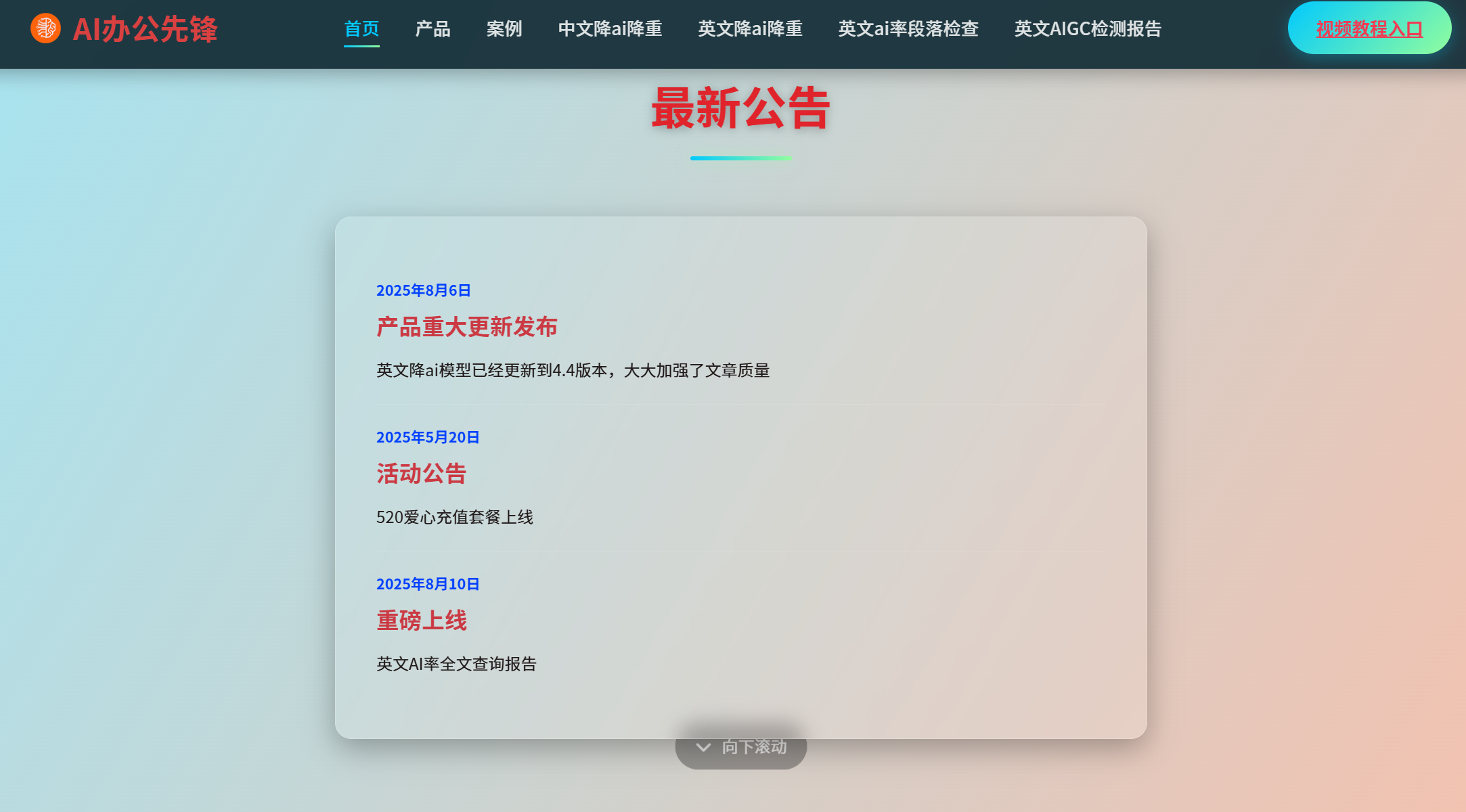The height and width of the screenshot is (812, 1466).
Task: Click the 视频教程入口 button
Action: point(1369,28)
